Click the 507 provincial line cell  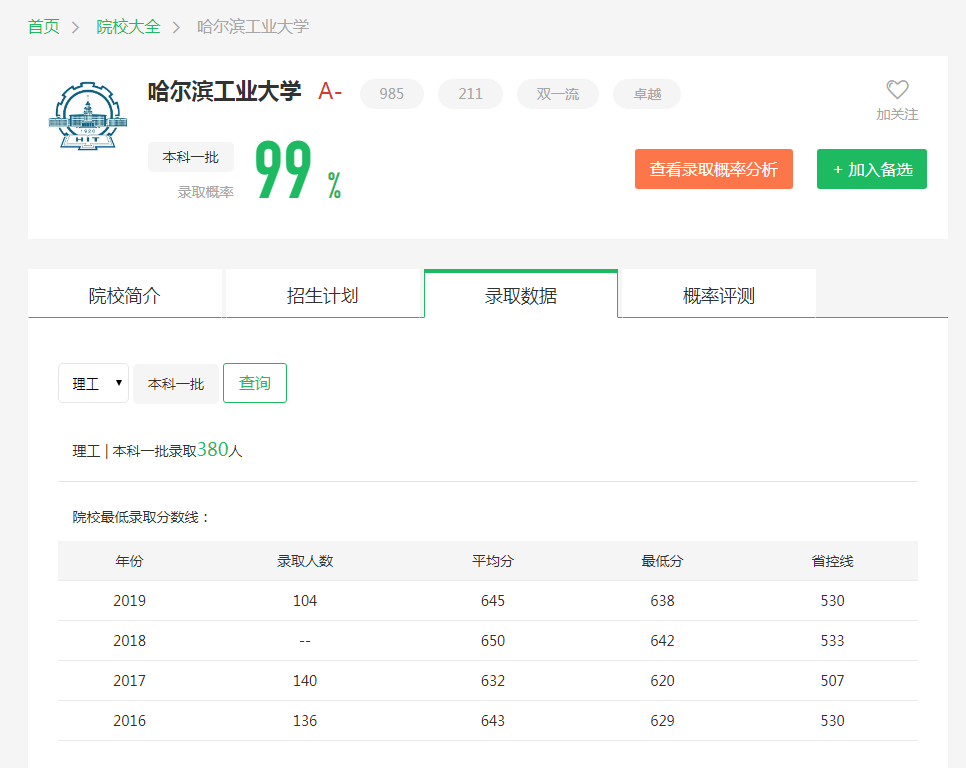point(832,681)
